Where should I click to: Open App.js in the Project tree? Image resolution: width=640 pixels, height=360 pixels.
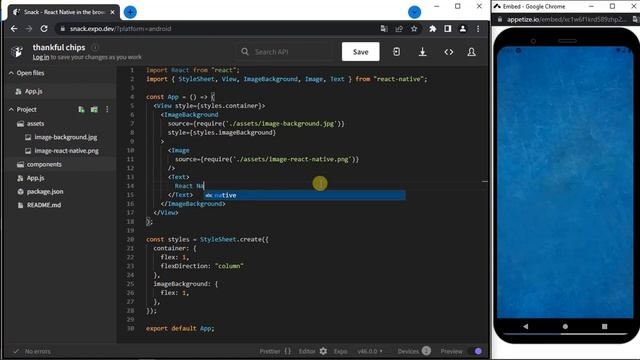(x=31, y=178)
